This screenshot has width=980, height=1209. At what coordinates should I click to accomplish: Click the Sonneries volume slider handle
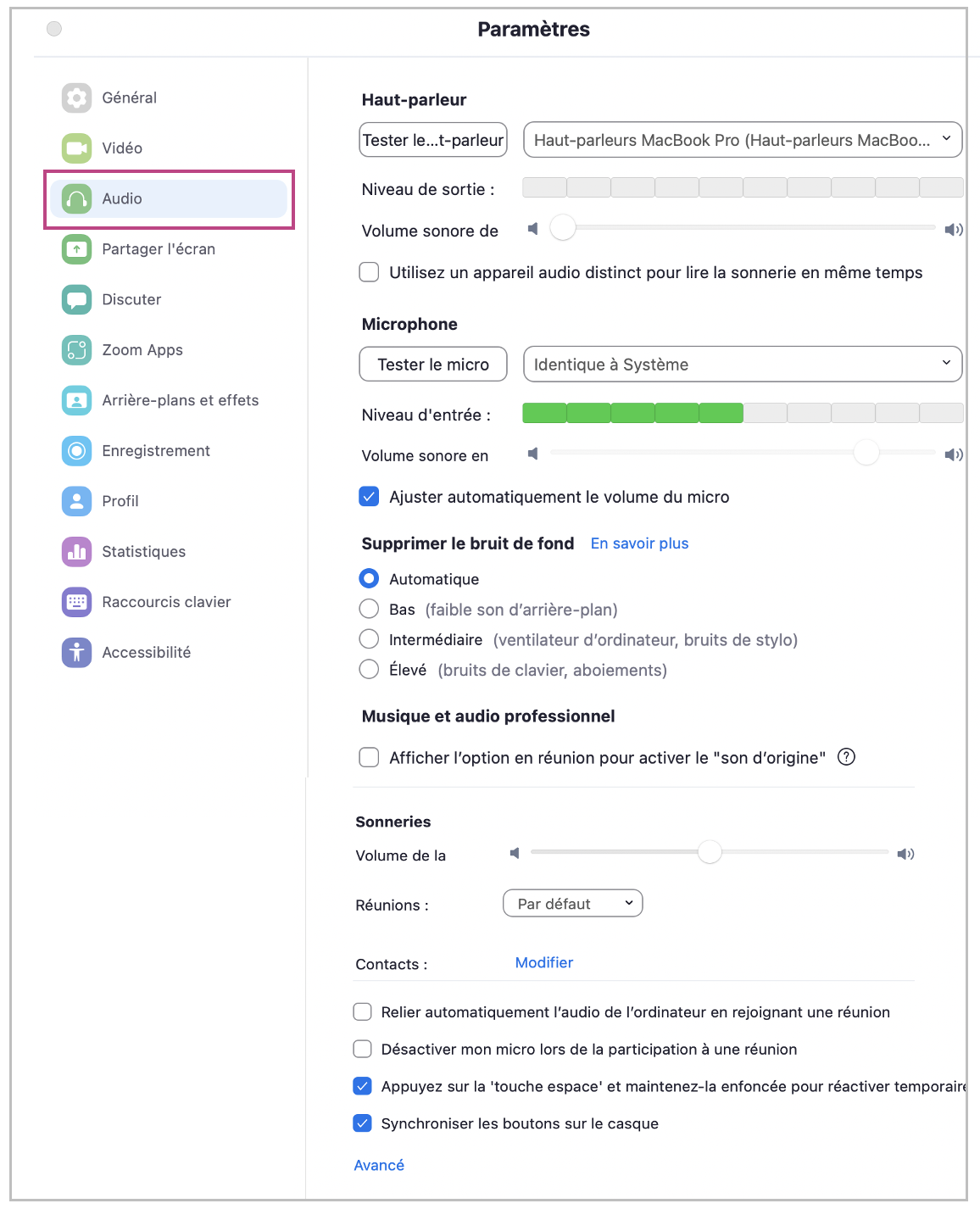[x=710, y=852]
